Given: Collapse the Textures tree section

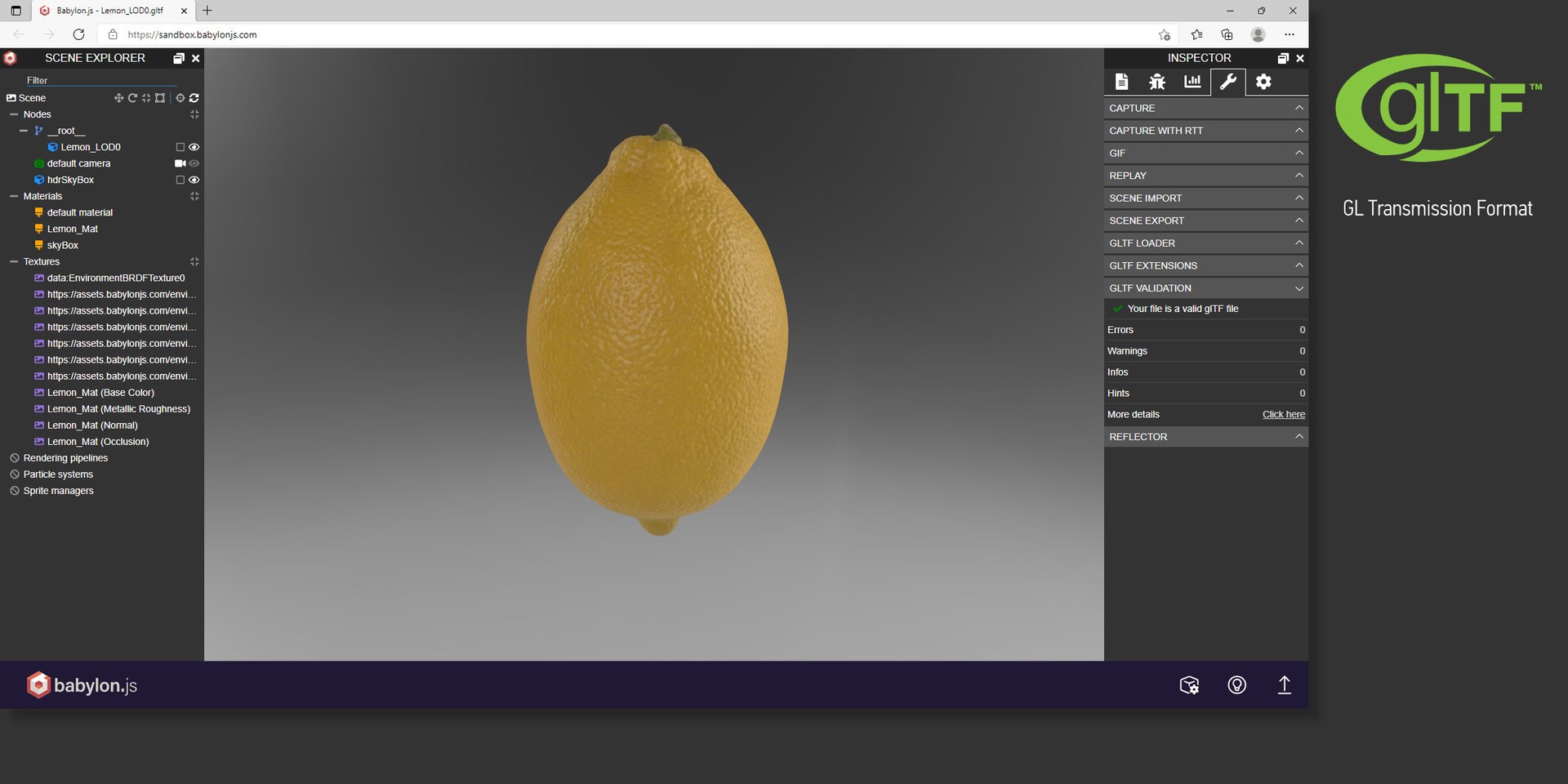Looking at the screenshot, I should [x=14, y=261].
